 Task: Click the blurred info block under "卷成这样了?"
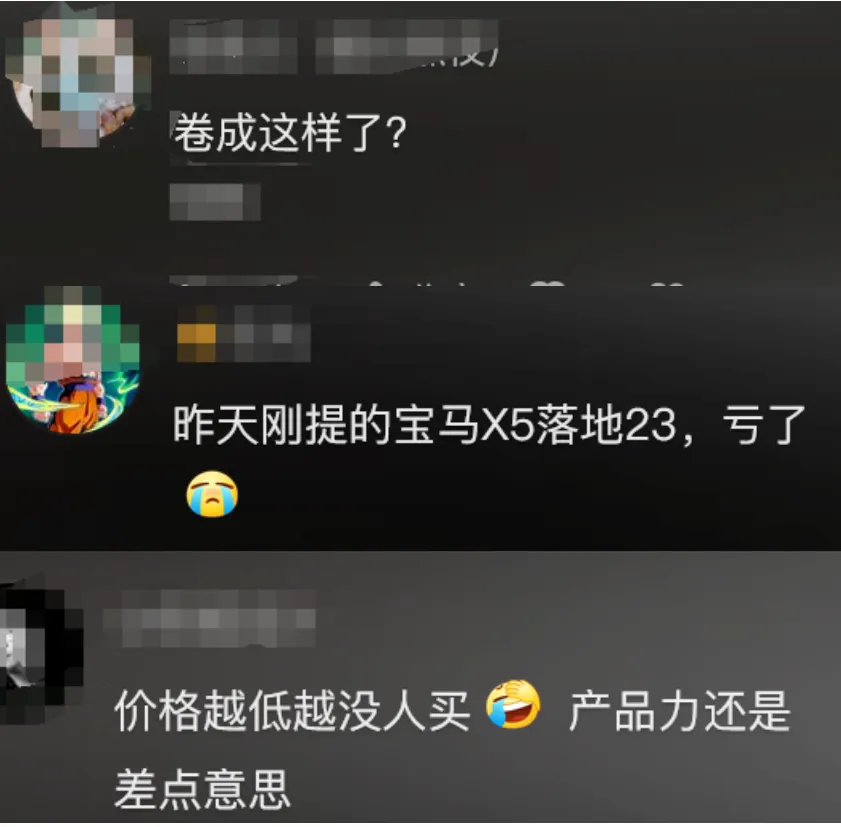215,202
